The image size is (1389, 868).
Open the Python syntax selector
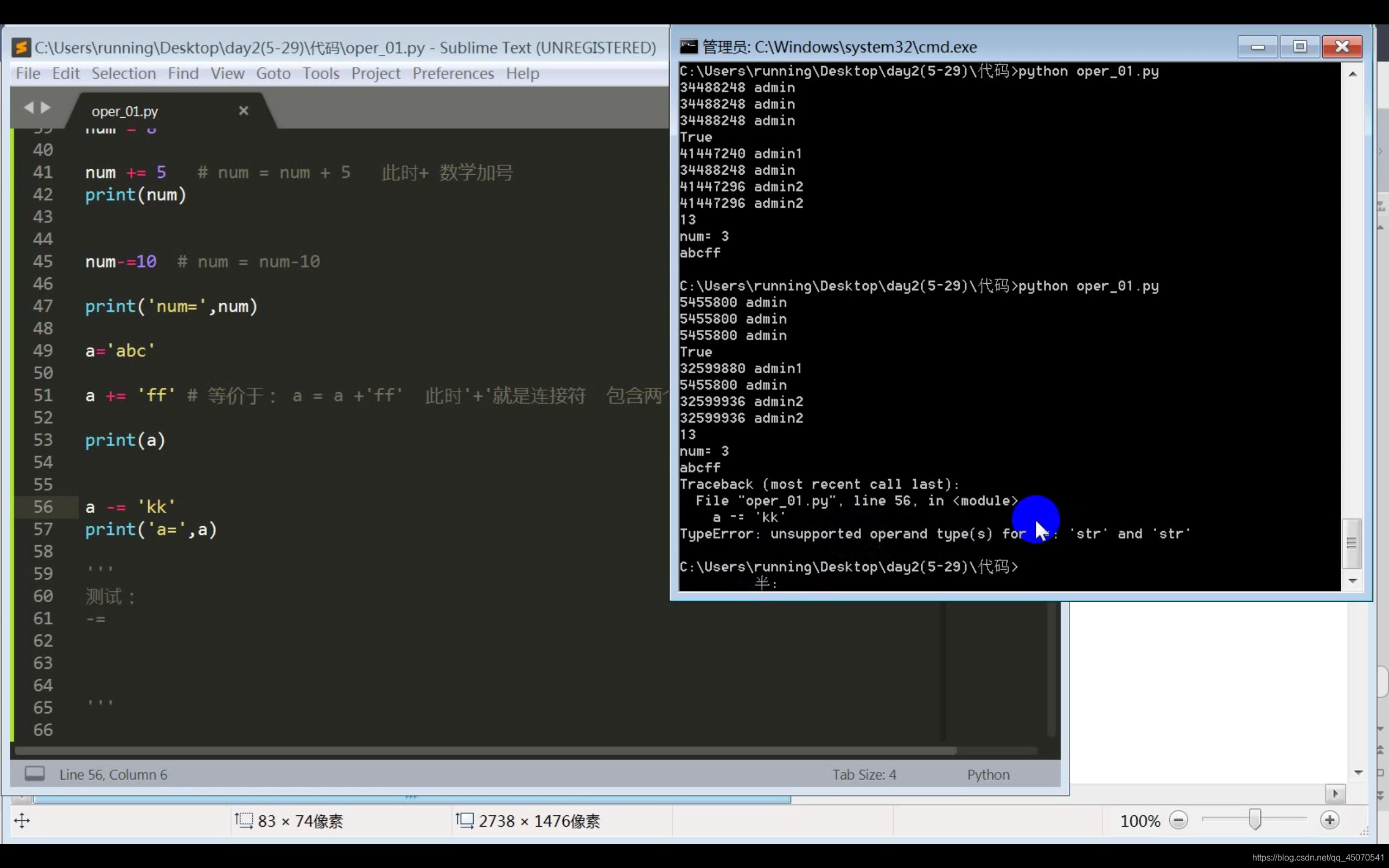(x=988, y=775)
